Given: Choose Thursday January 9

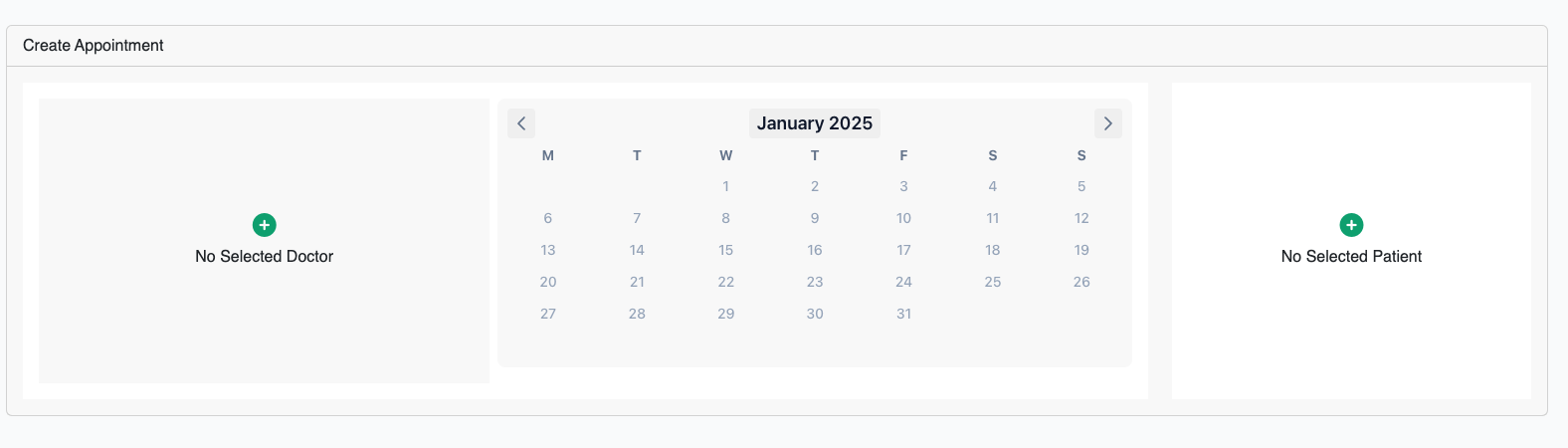Looking at the screenshot, I should (815, 218).
